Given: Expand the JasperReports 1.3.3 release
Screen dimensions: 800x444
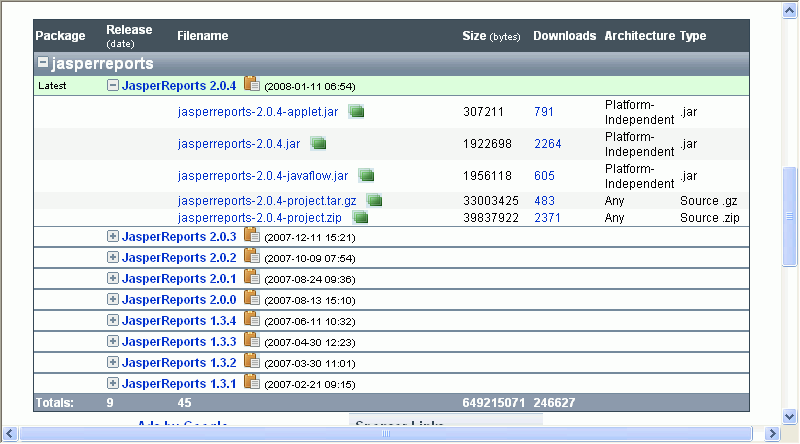Looking at the screenshot, I should point(113,341).
